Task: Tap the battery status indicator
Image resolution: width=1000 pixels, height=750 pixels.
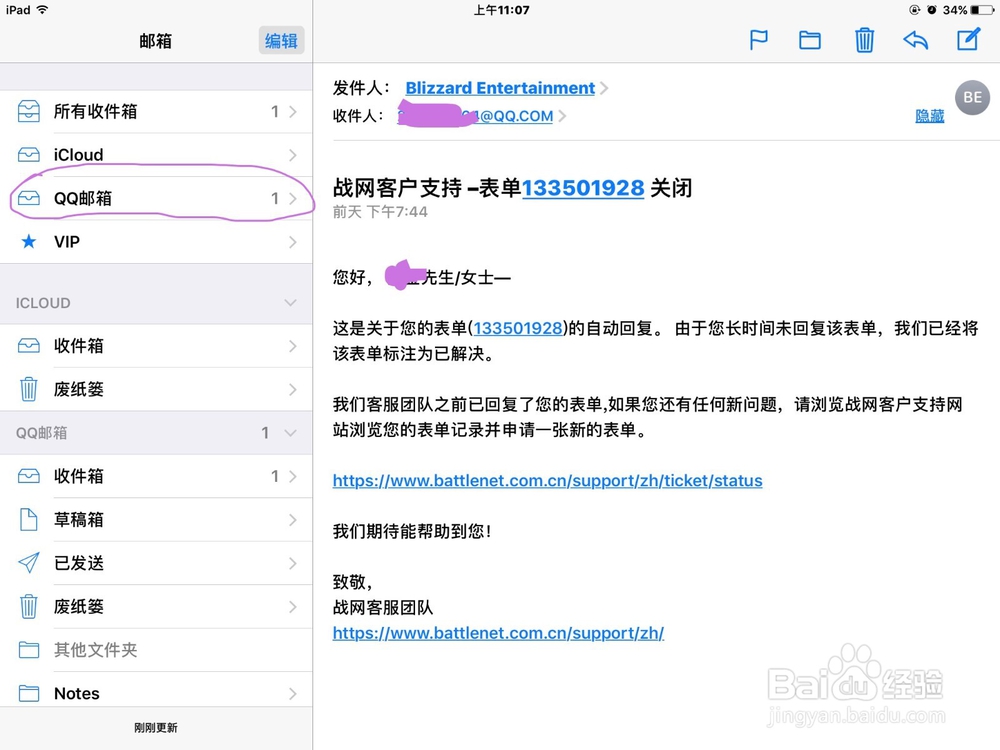Action: point(981,10)
